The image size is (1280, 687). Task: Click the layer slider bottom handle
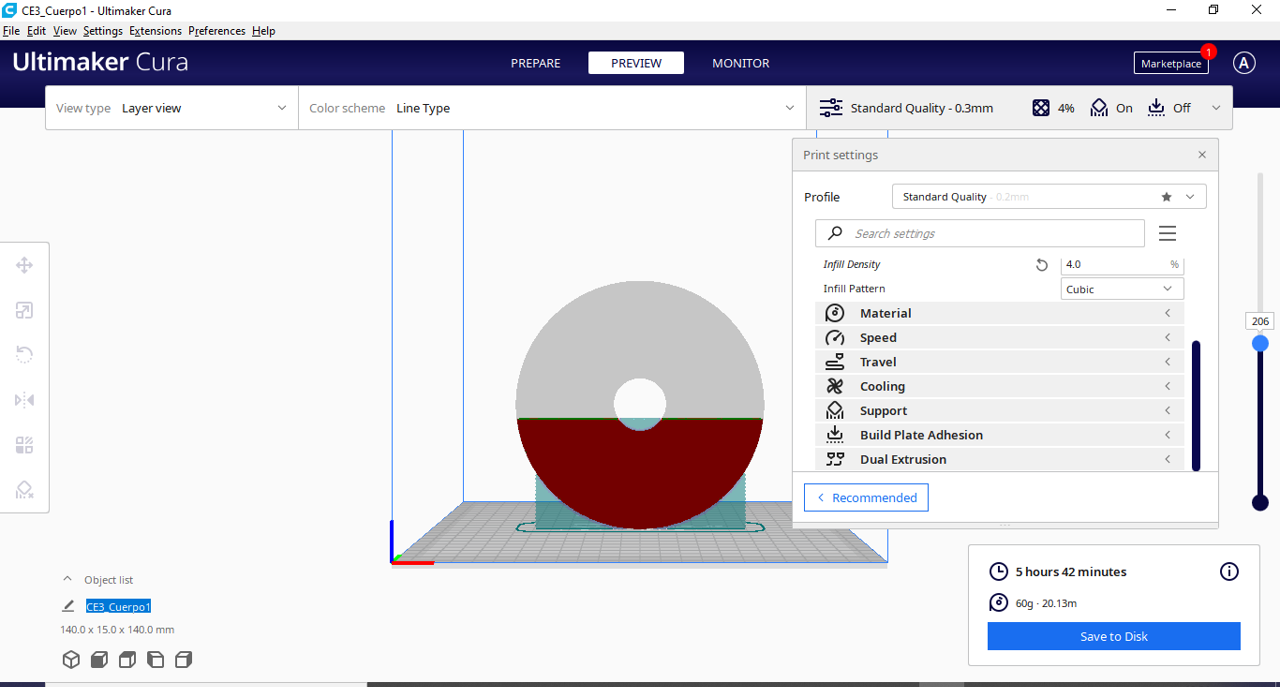click(1260, 503)
